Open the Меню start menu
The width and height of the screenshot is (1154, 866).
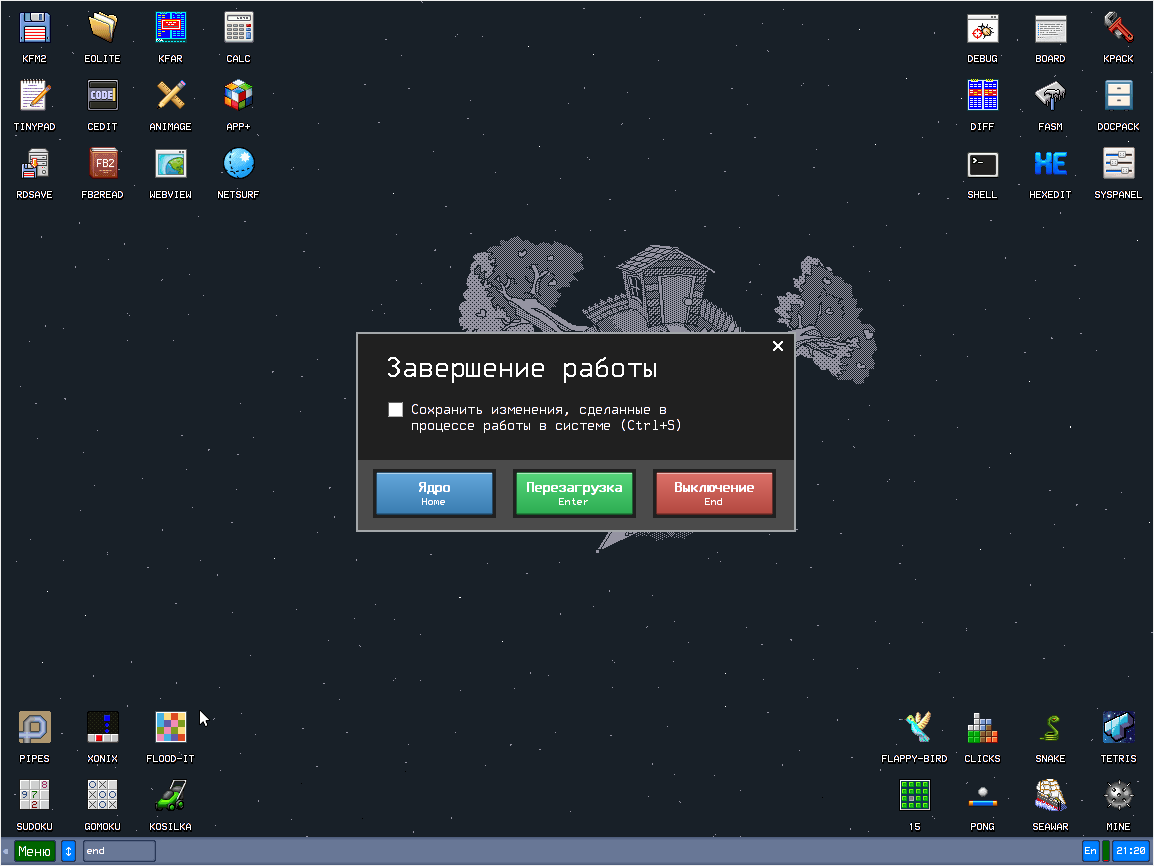tap(34, 851)
